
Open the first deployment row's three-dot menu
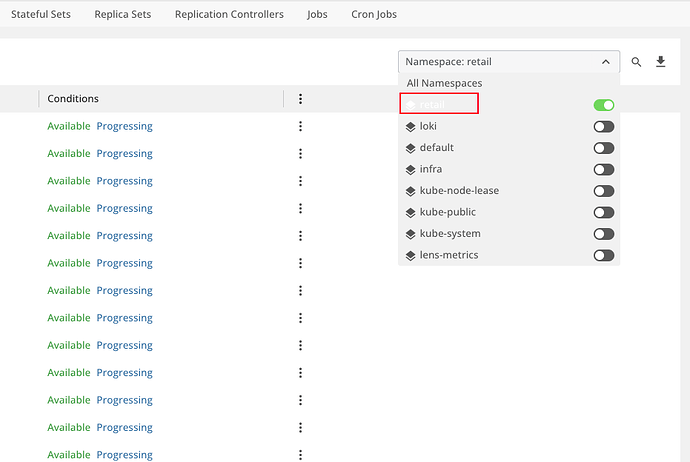click(x=300, y=126)
